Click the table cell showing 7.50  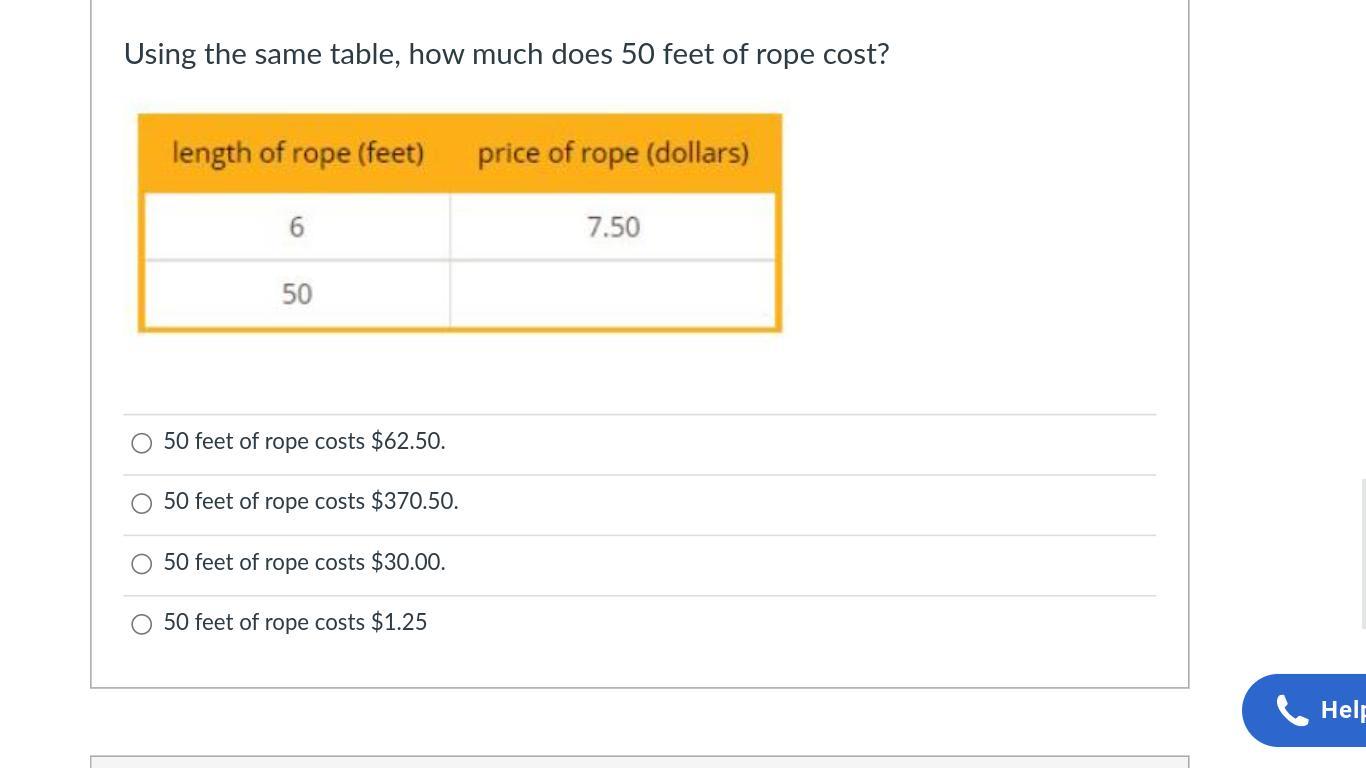[613, 227]
